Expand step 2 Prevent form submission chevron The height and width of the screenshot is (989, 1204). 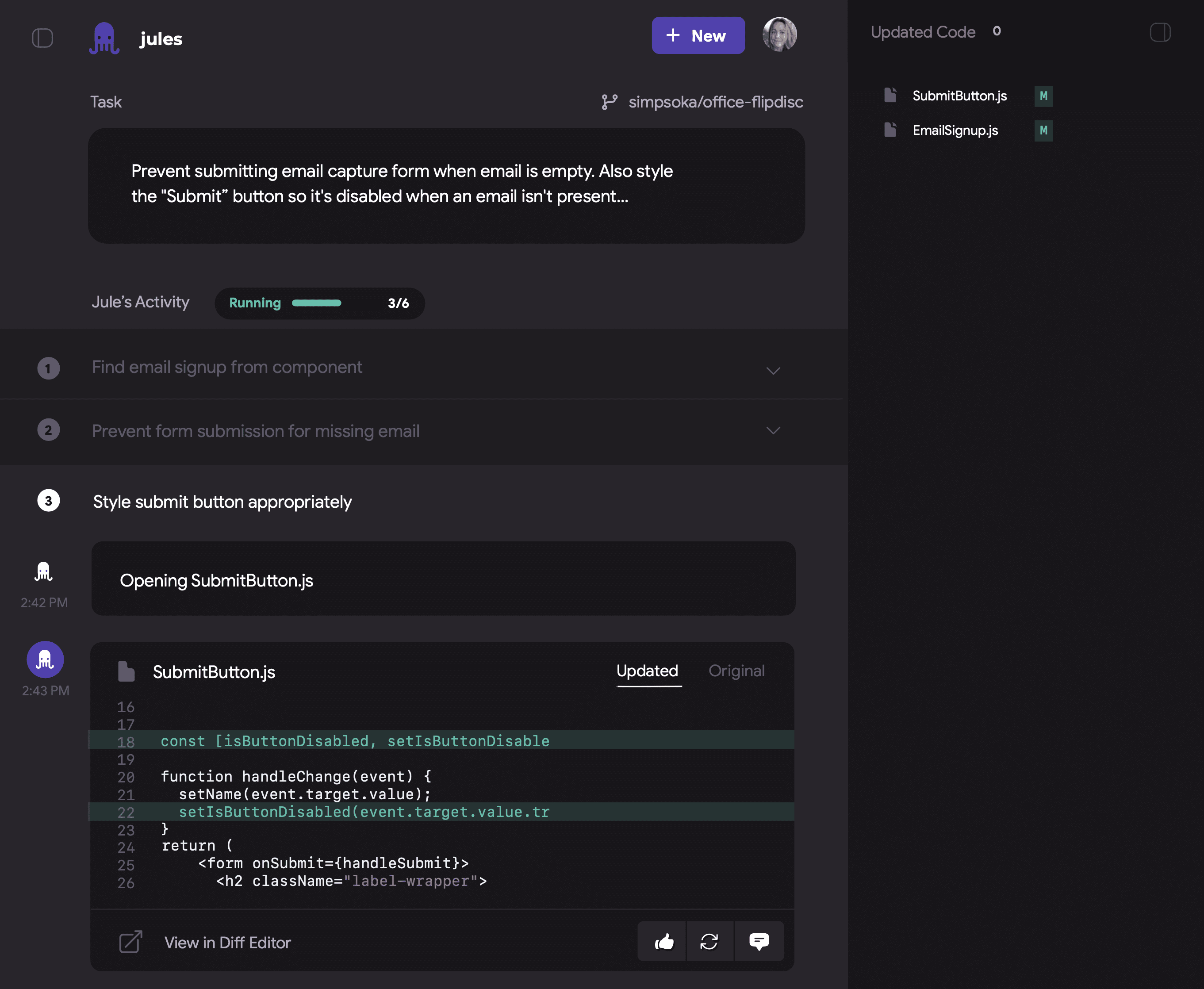click(x=773, y=431)
